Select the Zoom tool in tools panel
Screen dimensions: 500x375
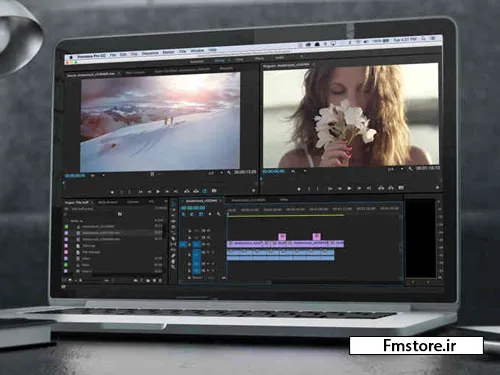point(173,266)
